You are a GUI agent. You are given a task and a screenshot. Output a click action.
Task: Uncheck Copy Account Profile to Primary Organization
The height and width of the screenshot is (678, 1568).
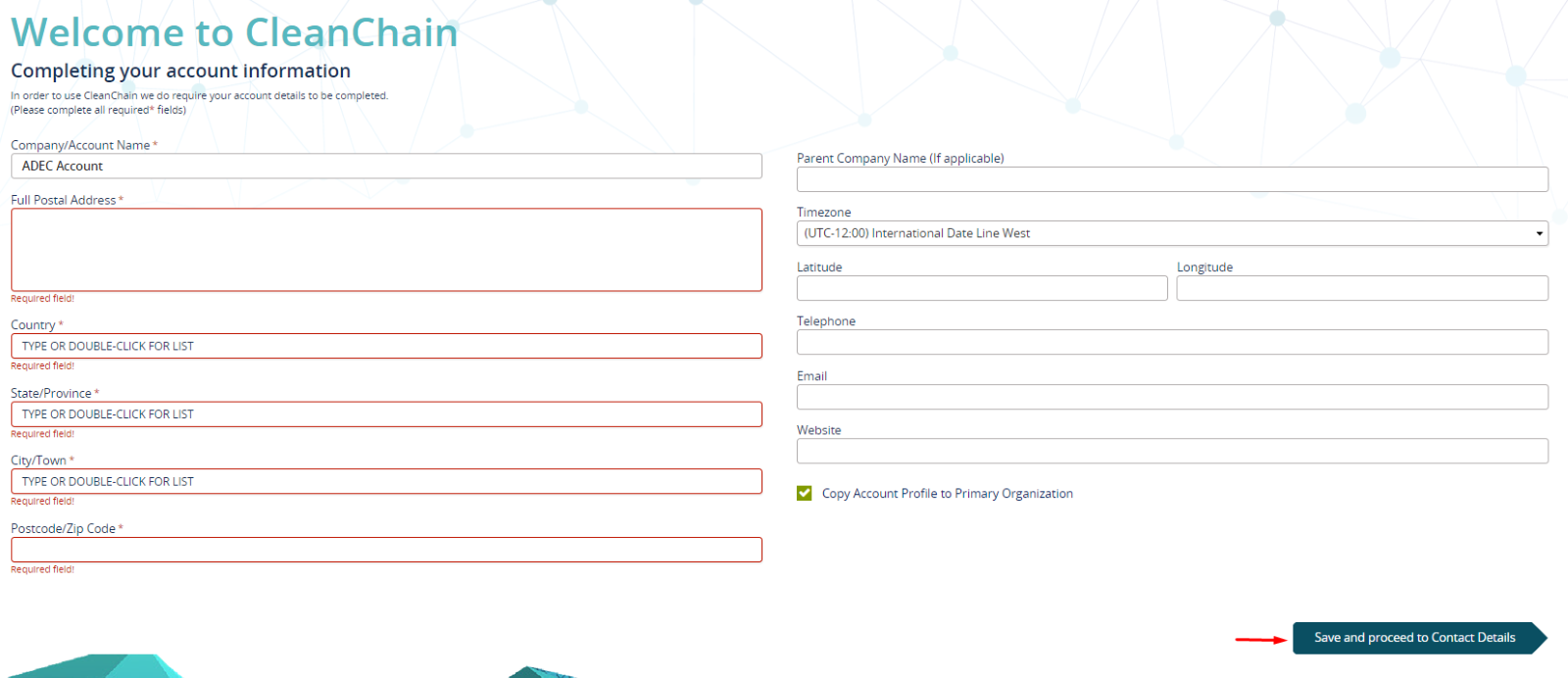[x=805, y=493]
